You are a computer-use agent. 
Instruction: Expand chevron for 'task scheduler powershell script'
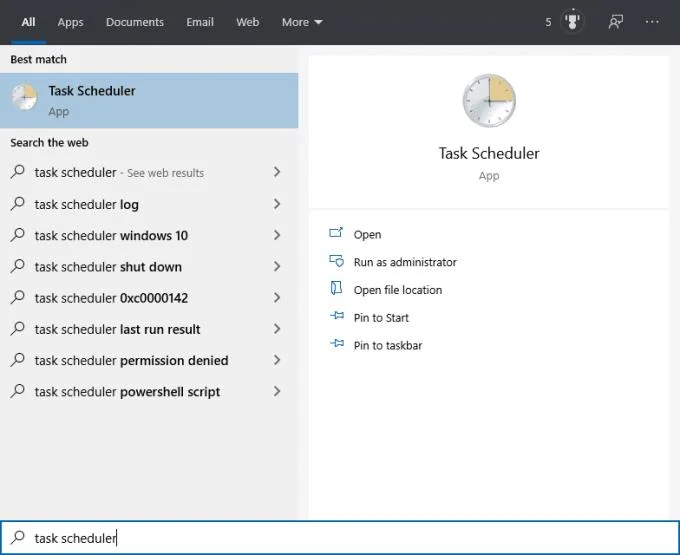pos(277,391)
